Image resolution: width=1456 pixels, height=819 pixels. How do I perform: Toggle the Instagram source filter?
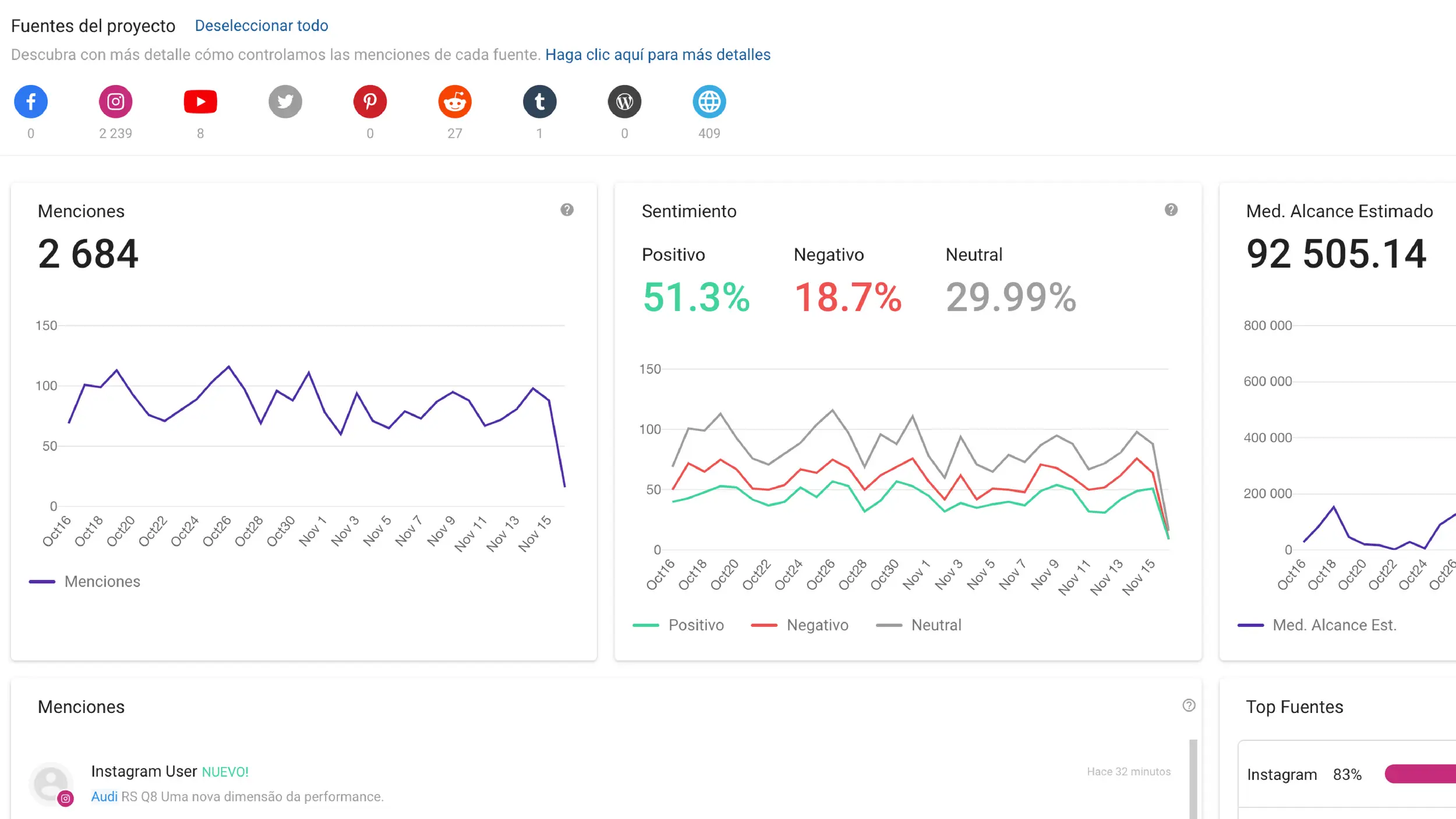pos(115,102)
